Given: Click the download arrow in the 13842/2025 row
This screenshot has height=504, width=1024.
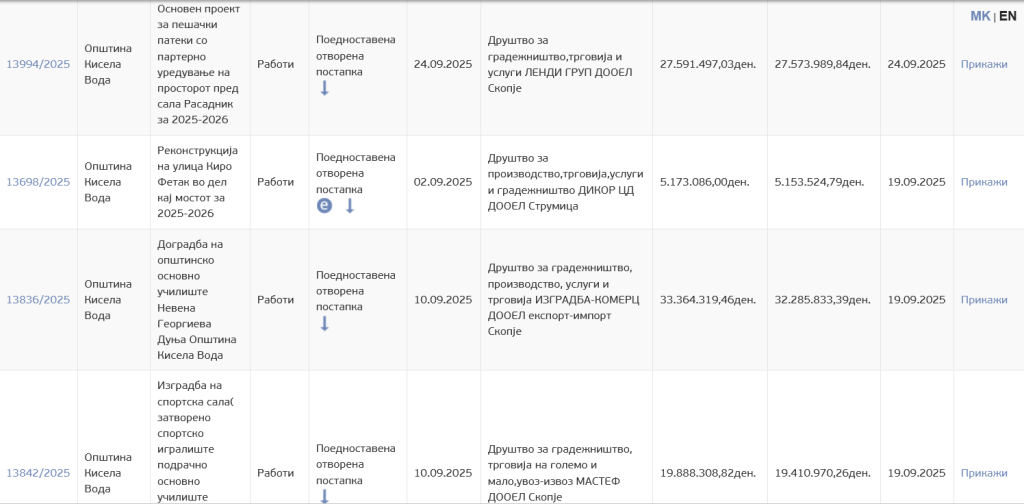Looking at the screenshot, I should click(x=324, y=496).
